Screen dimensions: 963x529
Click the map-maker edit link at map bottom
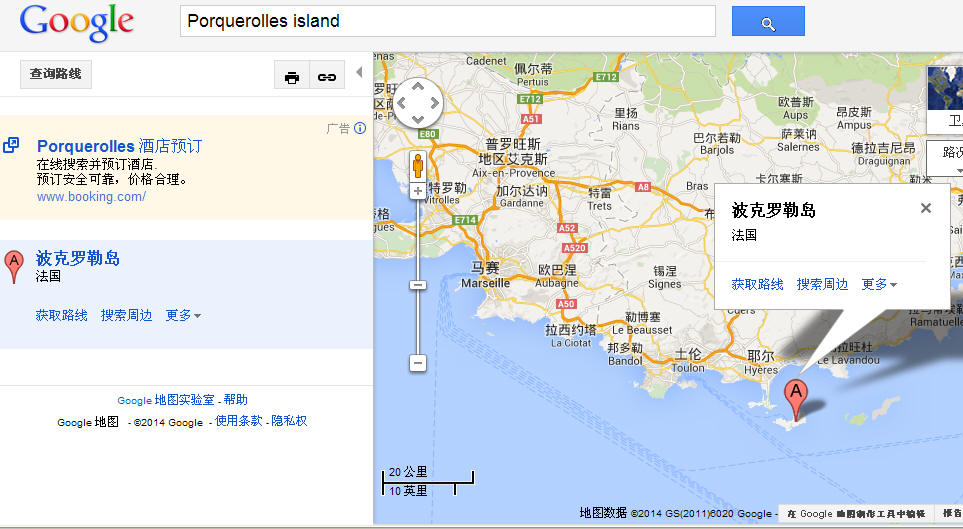pyautogui.click(x=856, y=514)
